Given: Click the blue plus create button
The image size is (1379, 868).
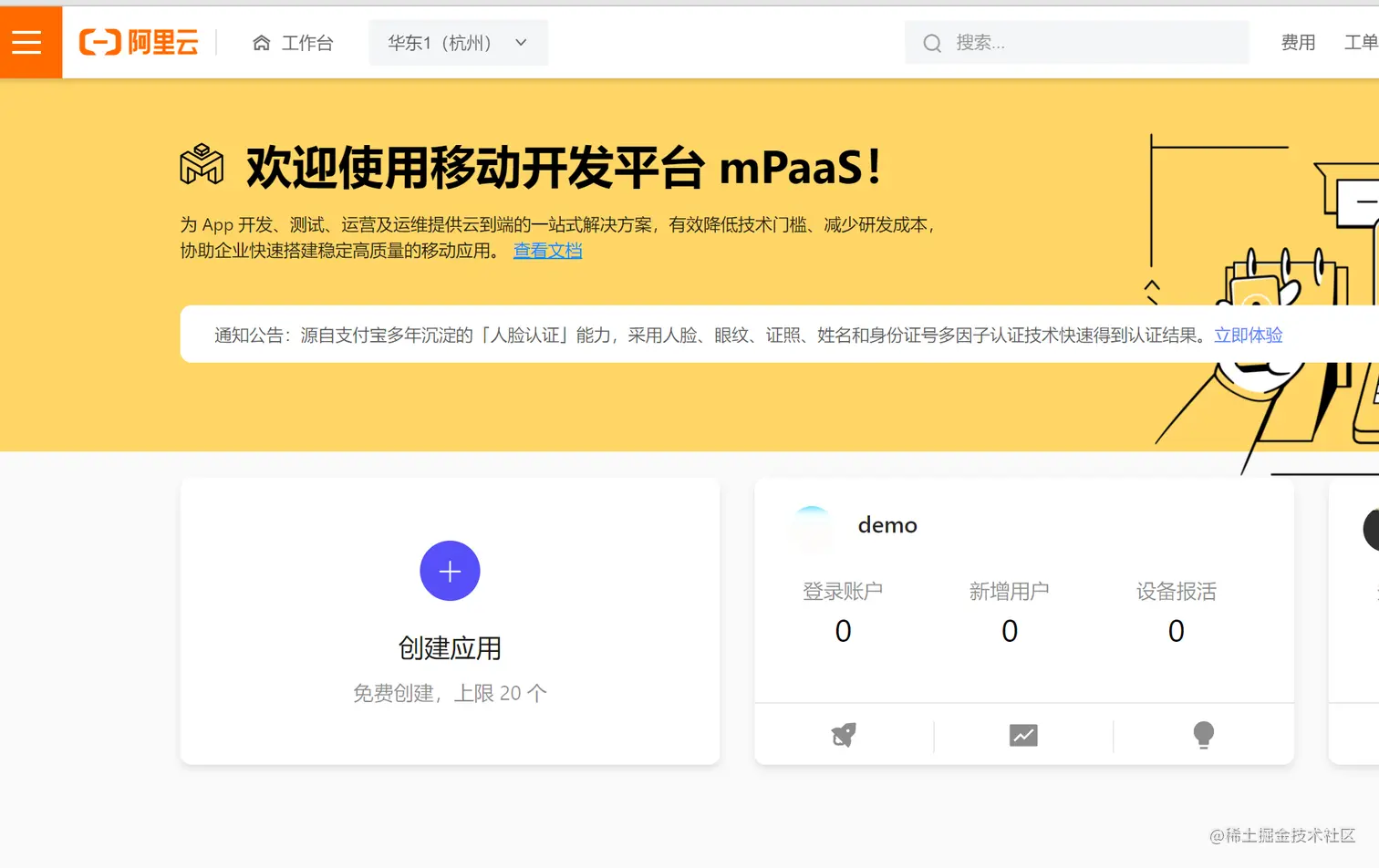Looking at the screenshot, I should [x=450, y=571].
